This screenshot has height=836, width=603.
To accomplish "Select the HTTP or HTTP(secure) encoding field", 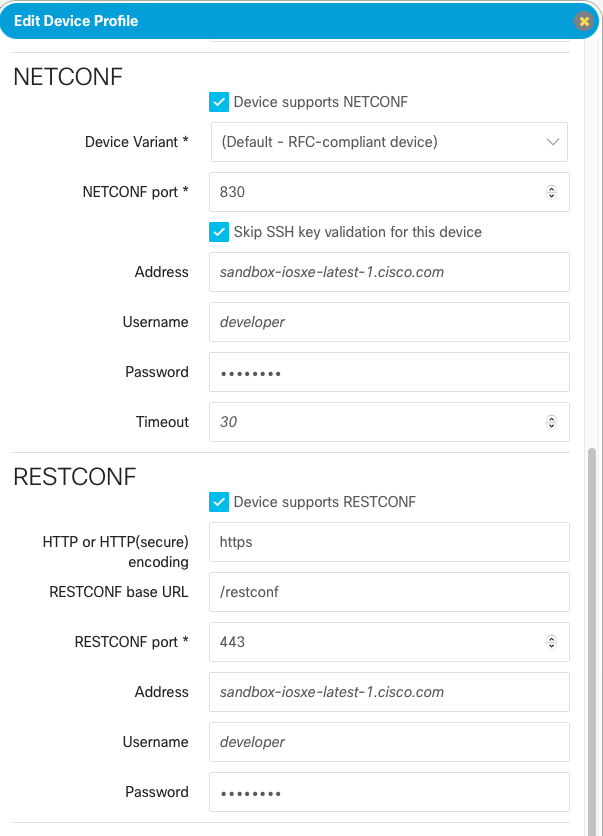I will [x=388, y=542].
